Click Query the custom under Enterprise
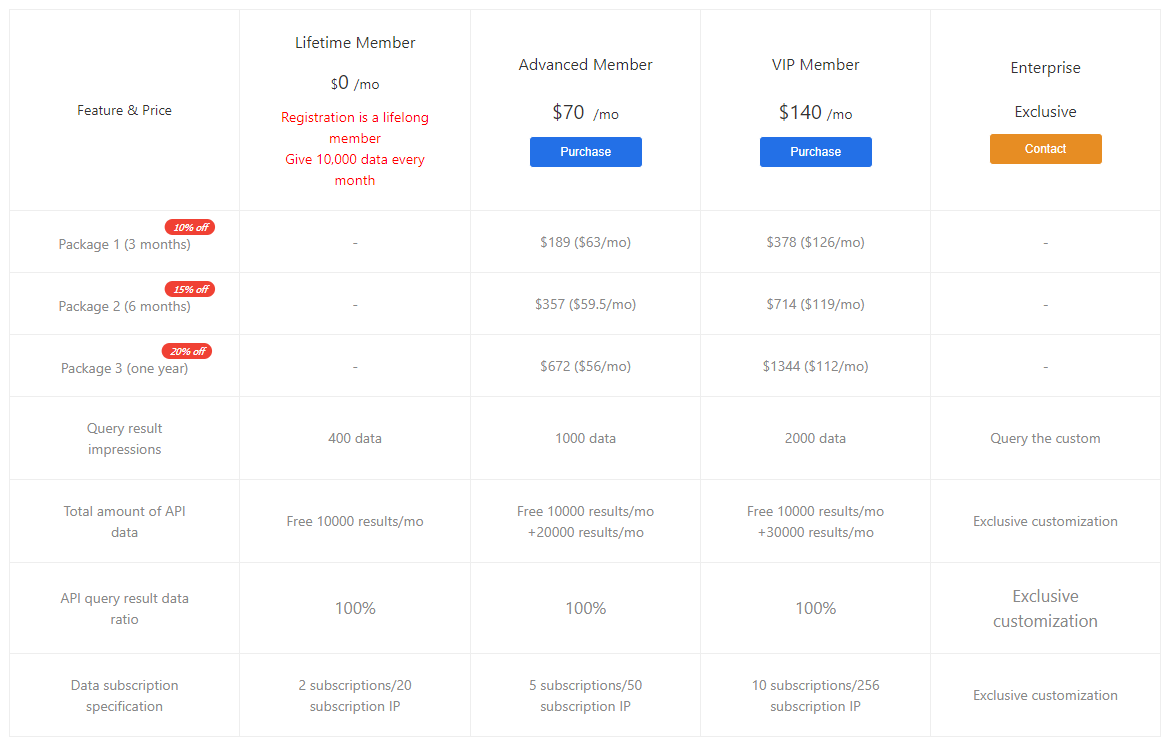The image size is (1174, 737). pyautogui.click(x=1045, y=438)
